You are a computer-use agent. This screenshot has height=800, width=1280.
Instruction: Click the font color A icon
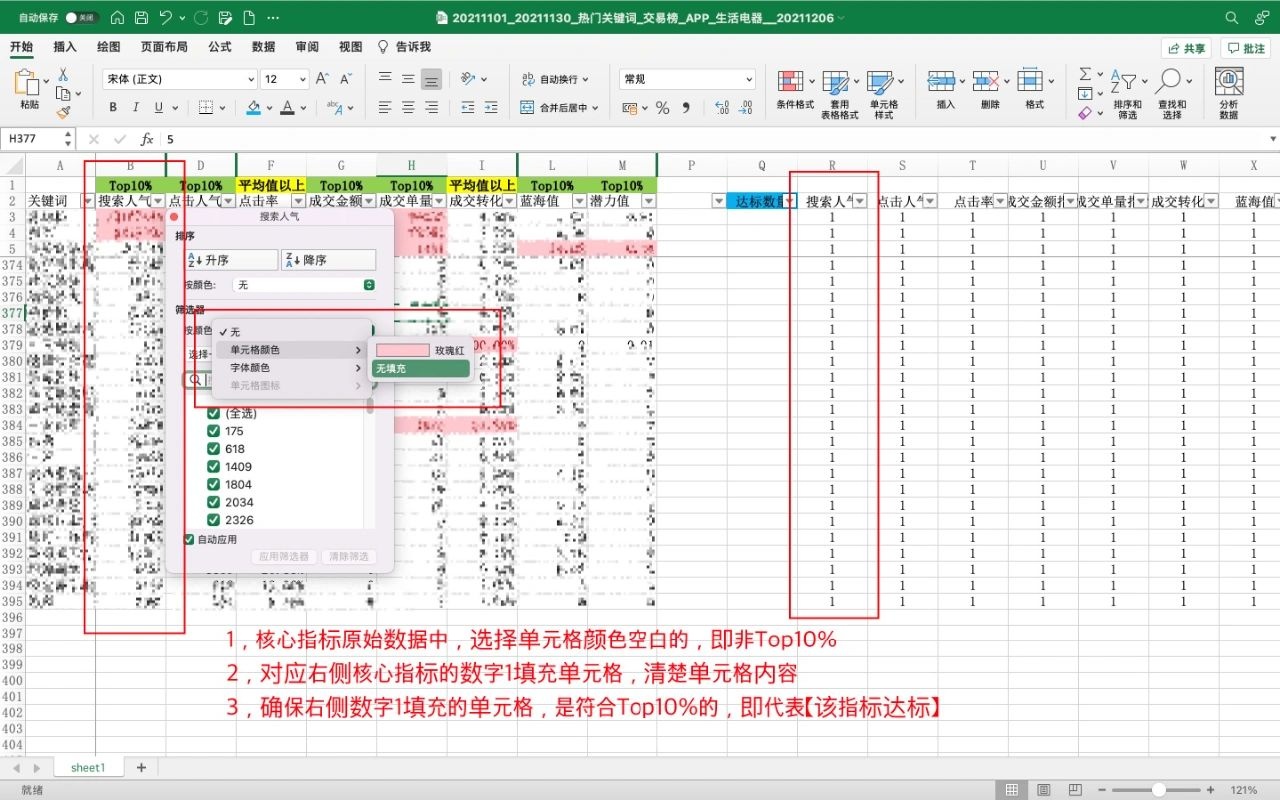click(288, 107)
